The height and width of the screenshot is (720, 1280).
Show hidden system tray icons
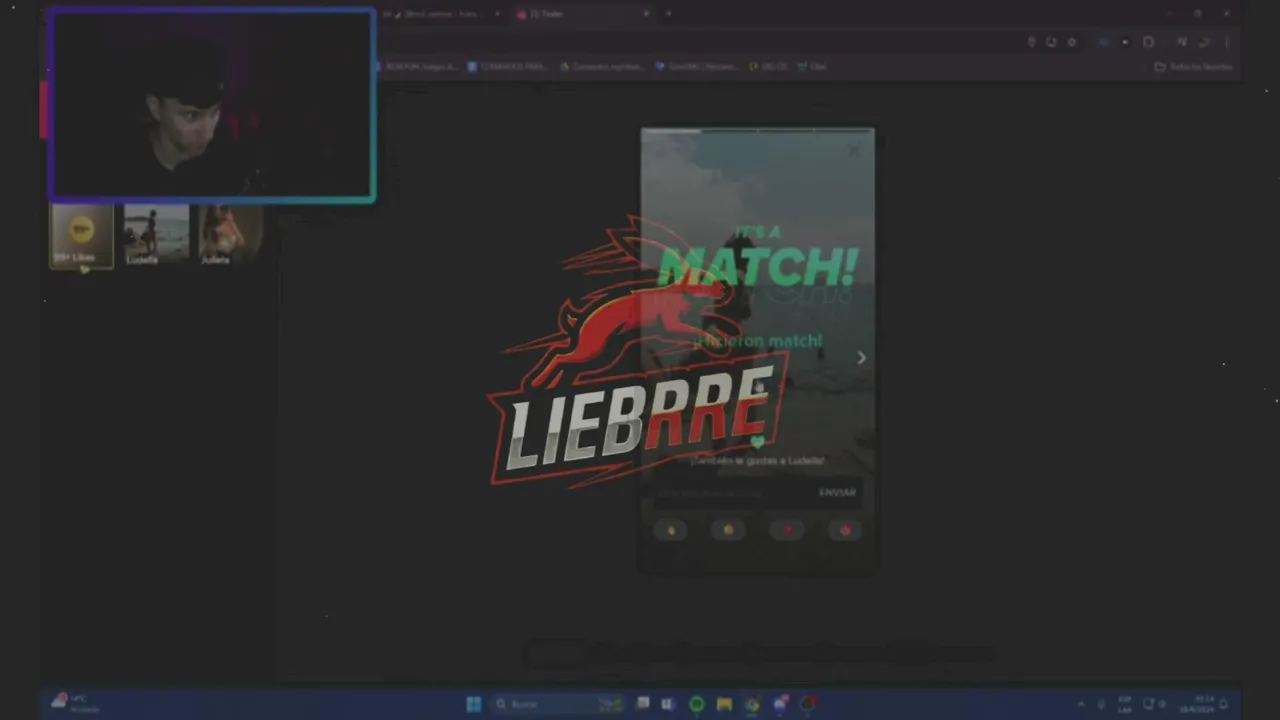[1081, 704]
